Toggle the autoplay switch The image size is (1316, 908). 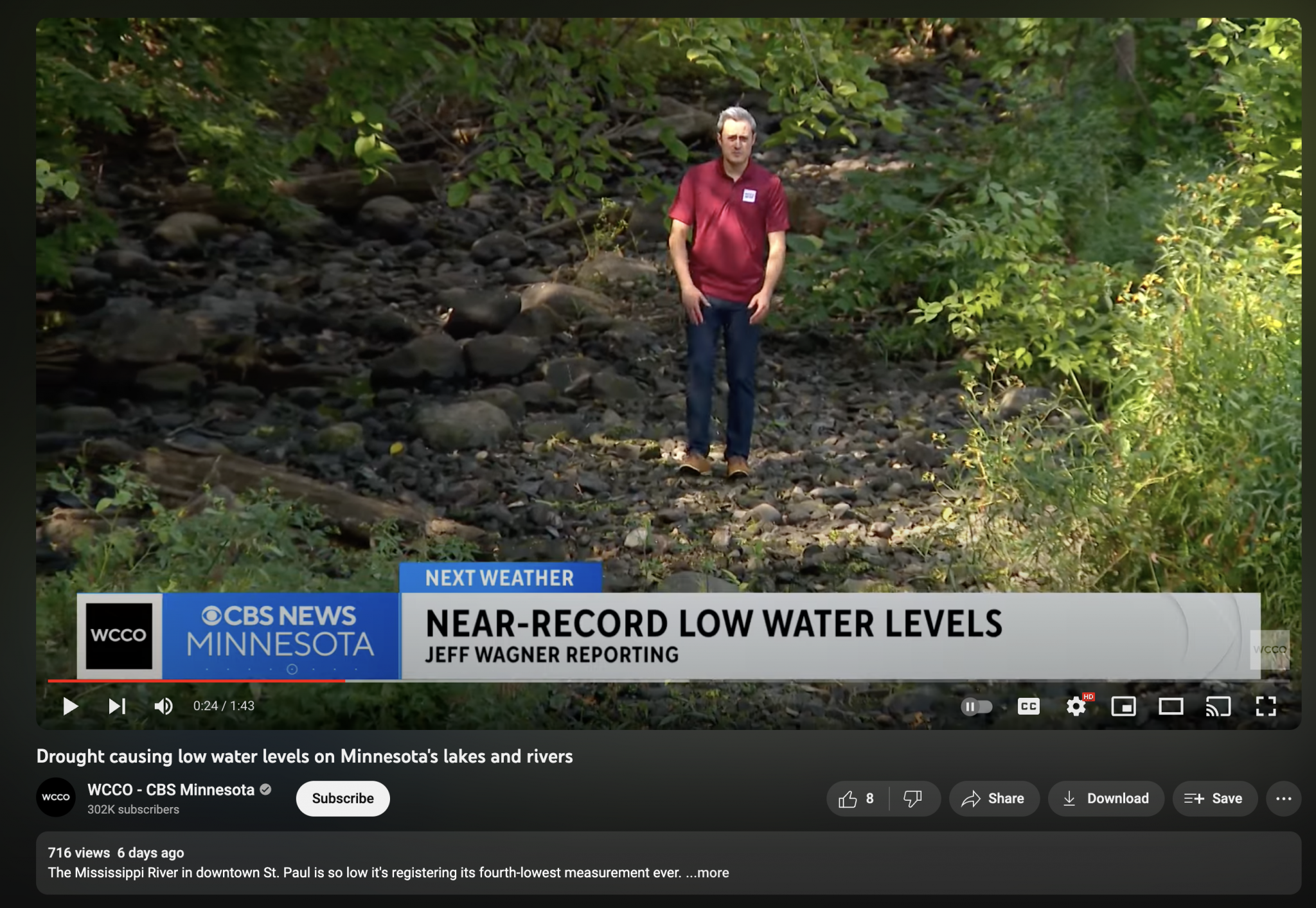(977, 707)
